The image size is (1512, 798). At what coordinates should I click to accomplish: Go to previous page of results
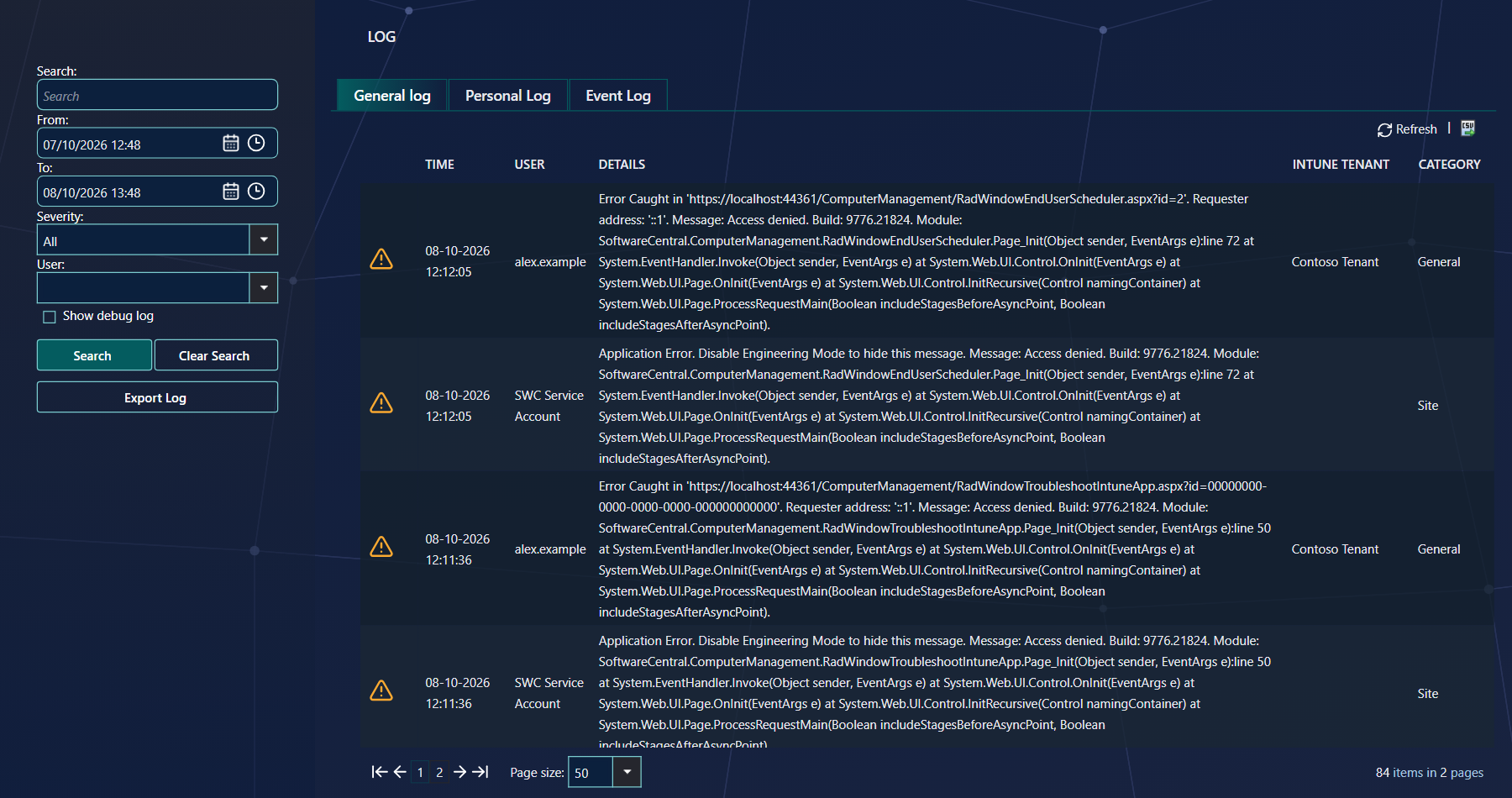pyautogui.click(x=400, y=772)
